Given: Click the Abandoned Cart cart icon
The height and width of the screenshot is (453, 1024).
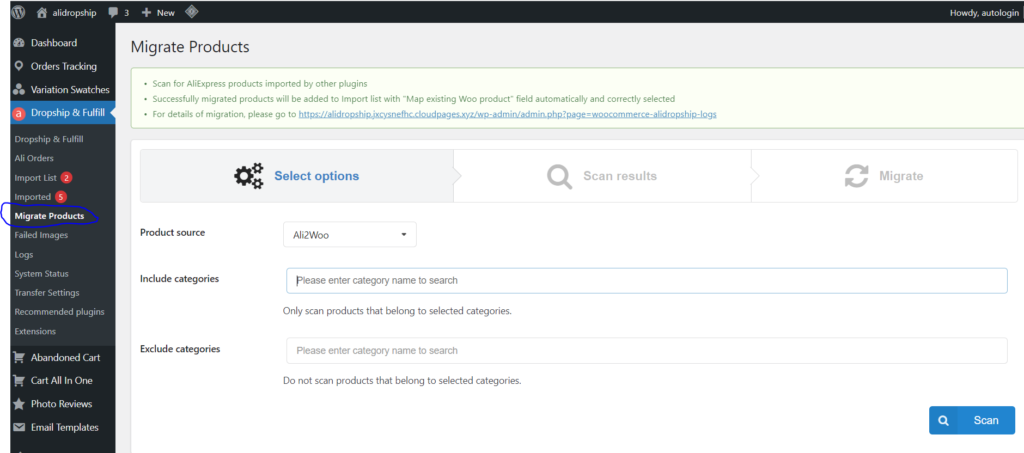Looking at the screenshot, I should click(19, 358).
